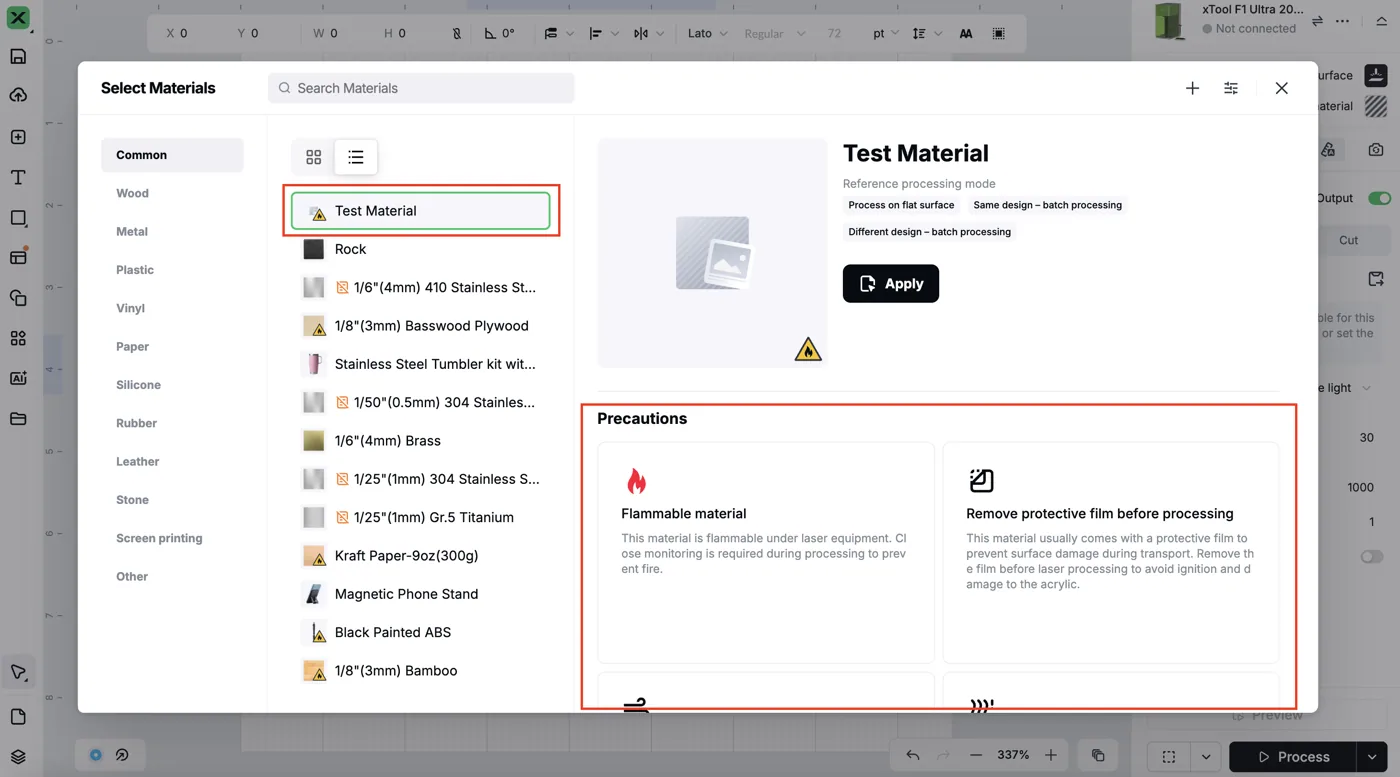Open material filter settings icon
This screenshot has height=777, width=1400.
[1231, 88]
